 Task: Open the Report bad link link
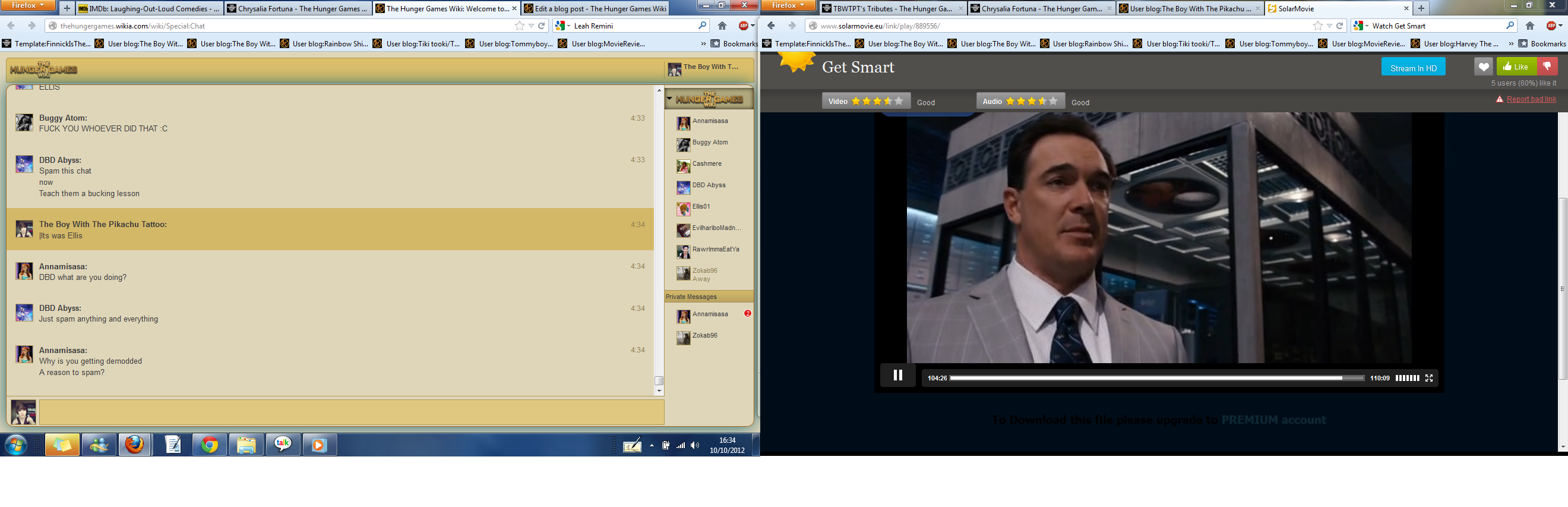(x=1531, y=99)
